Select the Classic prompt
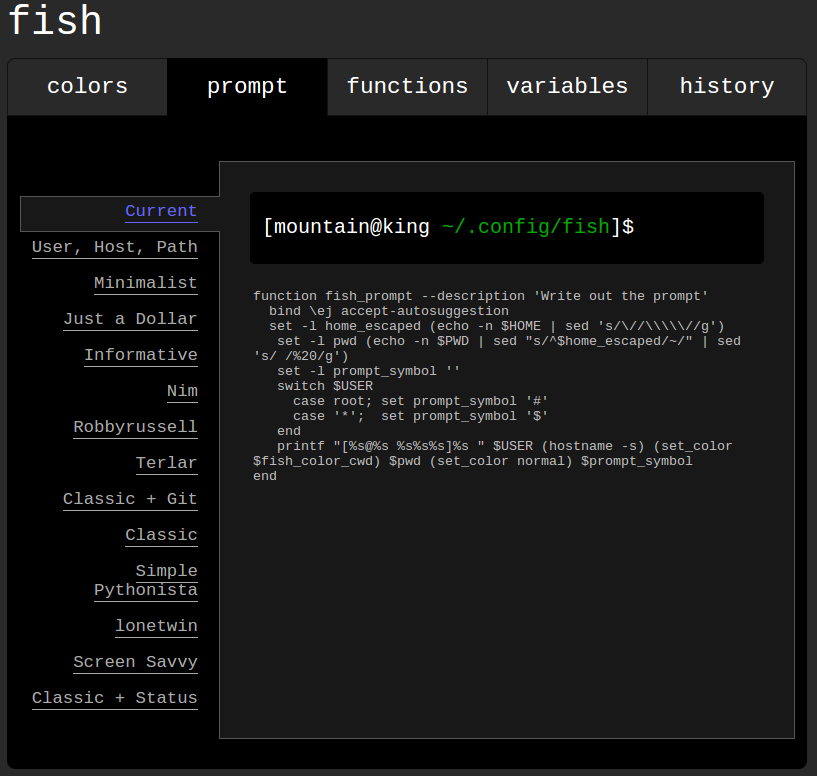Image resolution: width=817 pixels, height=776 pixels. pyautogui.click(x=162, y=535)
